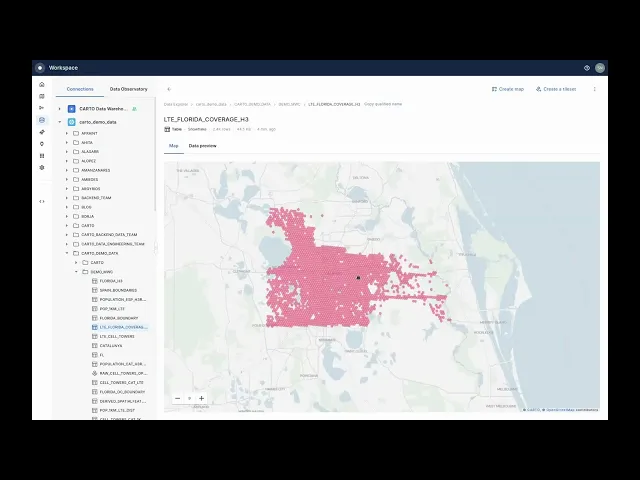Open the FL table entry

click(102, 355)
